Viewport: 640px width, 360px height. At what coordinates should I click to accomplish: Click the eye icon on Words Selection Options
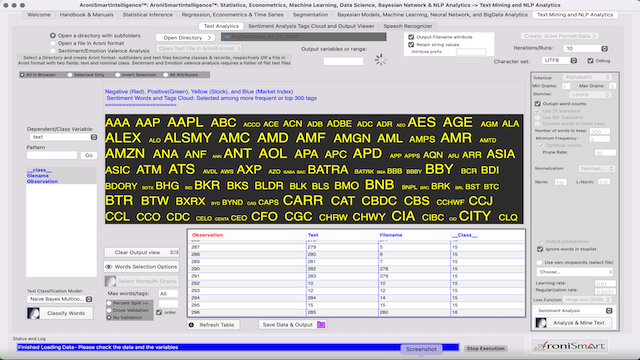(x=109, y=267)
